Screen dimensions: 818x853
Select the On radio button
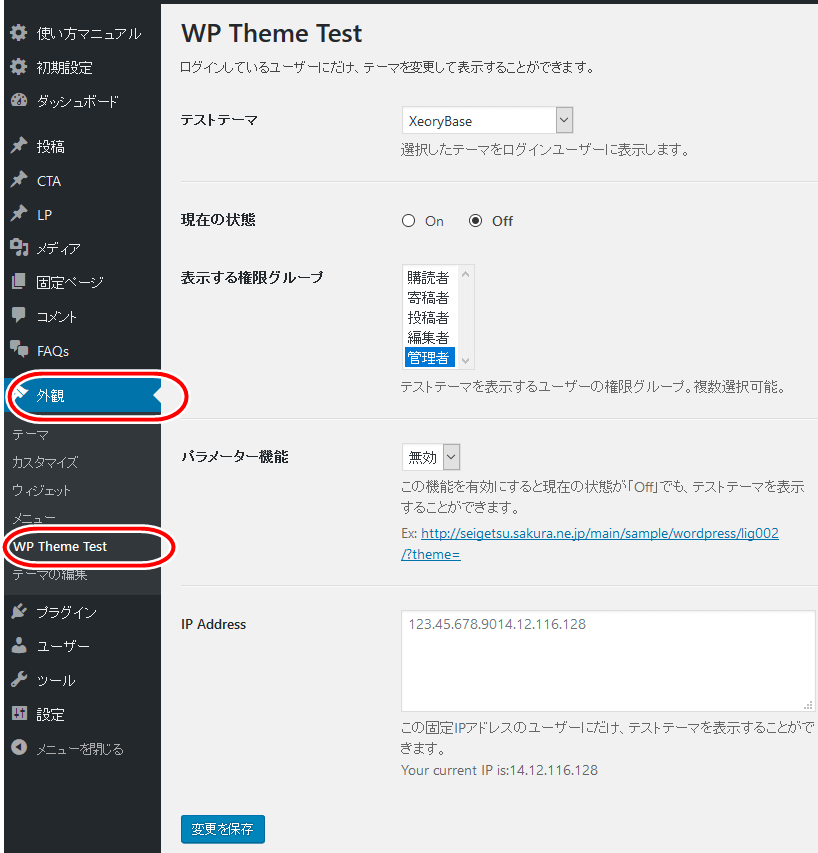408,221
